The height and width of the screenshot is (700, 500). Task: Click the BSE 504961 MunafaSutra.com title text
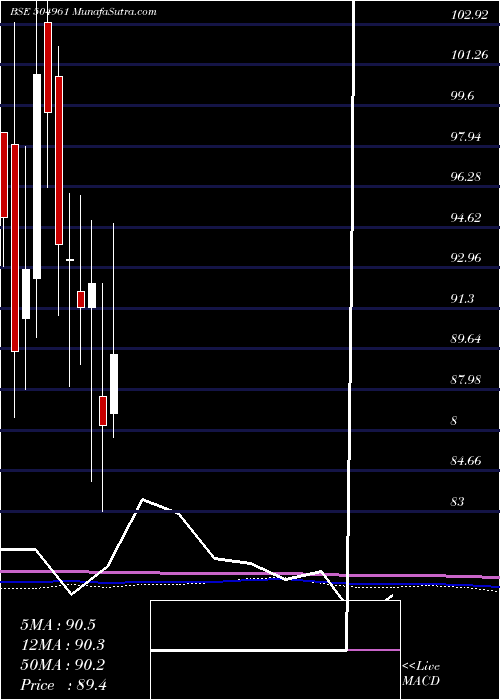click(x=83, y=12)
